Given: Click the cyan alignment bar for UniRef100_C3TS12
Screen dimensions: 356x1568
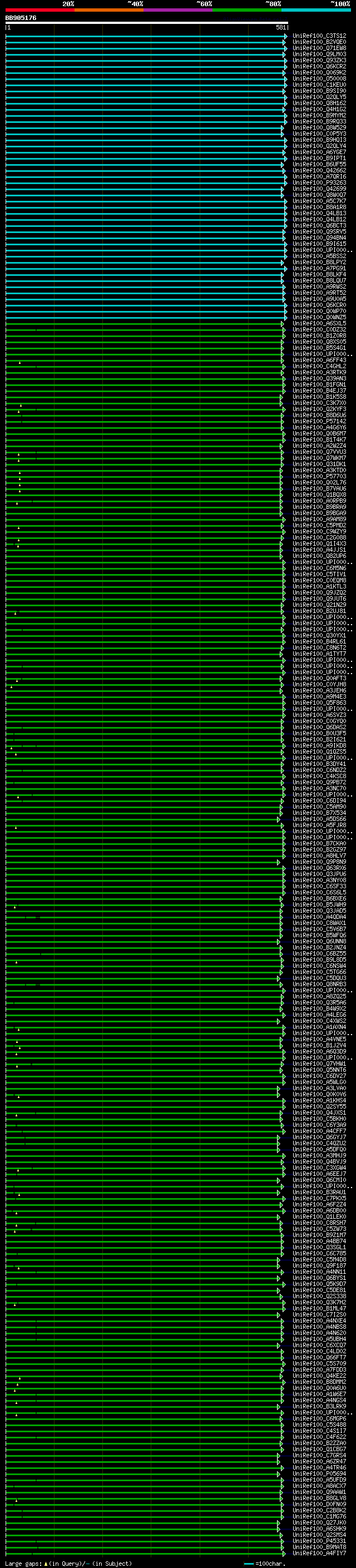Looking at the screenshot, I should coord(146,36).
